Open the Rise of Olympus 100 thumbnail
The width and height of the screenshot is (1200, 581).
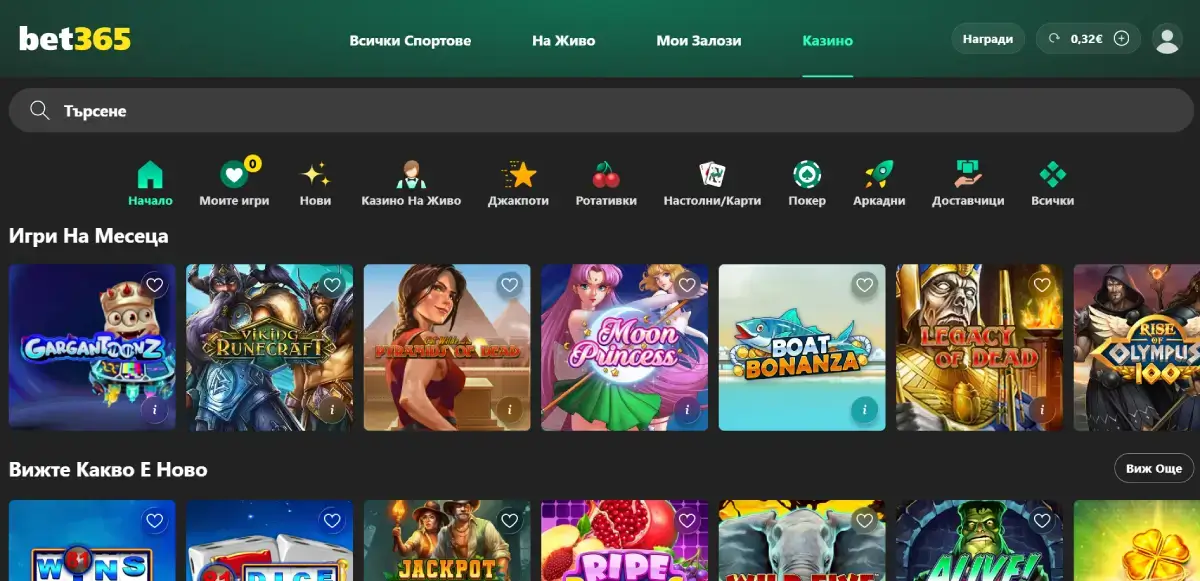pyautogui.click(x=1137, y=347)
